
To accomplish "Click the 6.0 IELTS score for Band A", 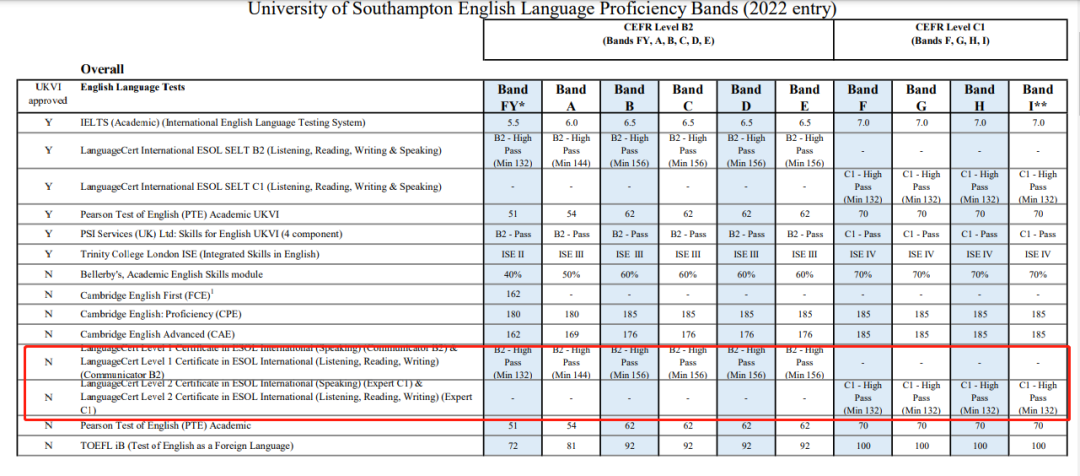I will (x=571, y=122).
